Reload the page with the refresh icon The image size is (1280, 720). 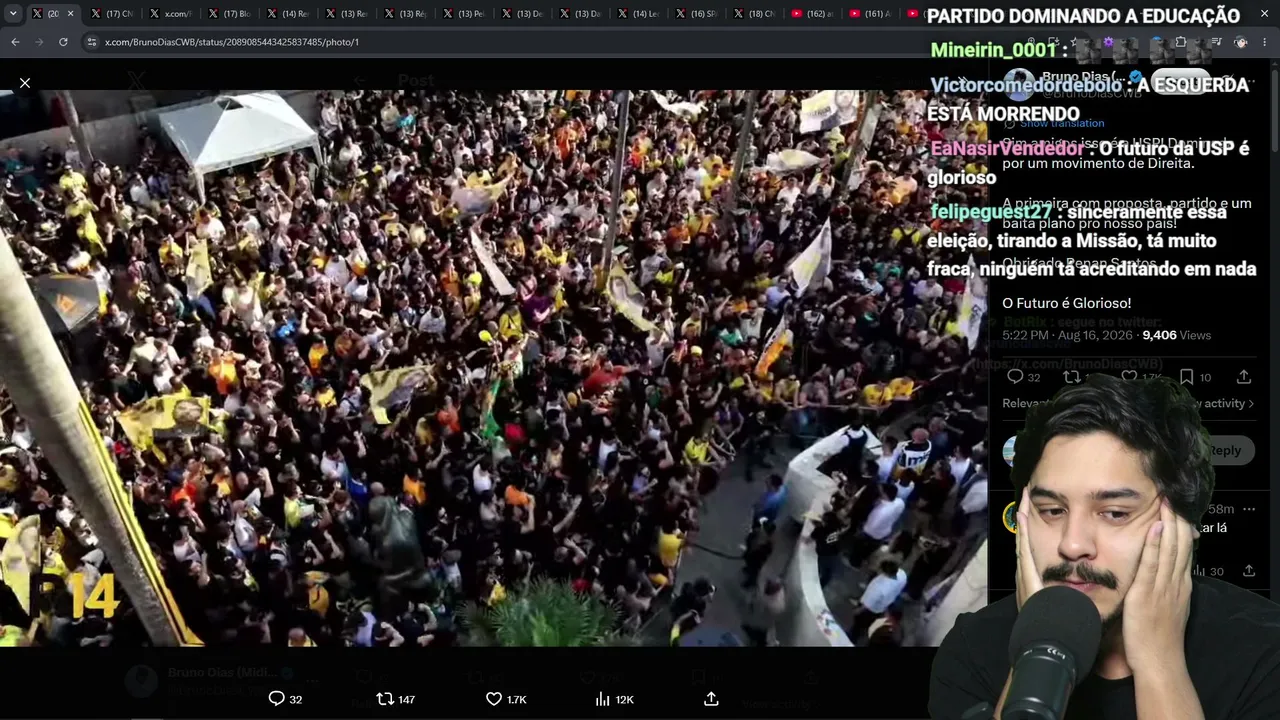pos(63,42)
